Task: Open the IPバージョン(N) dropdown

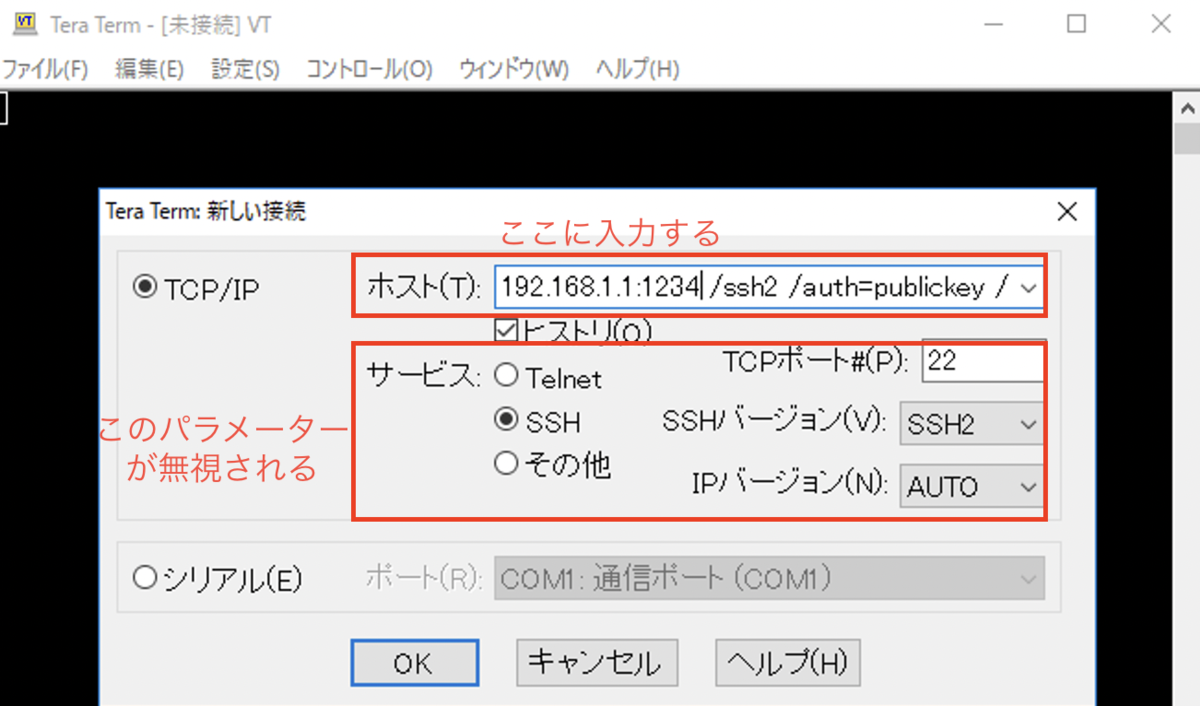Action: tap(972, 487)
